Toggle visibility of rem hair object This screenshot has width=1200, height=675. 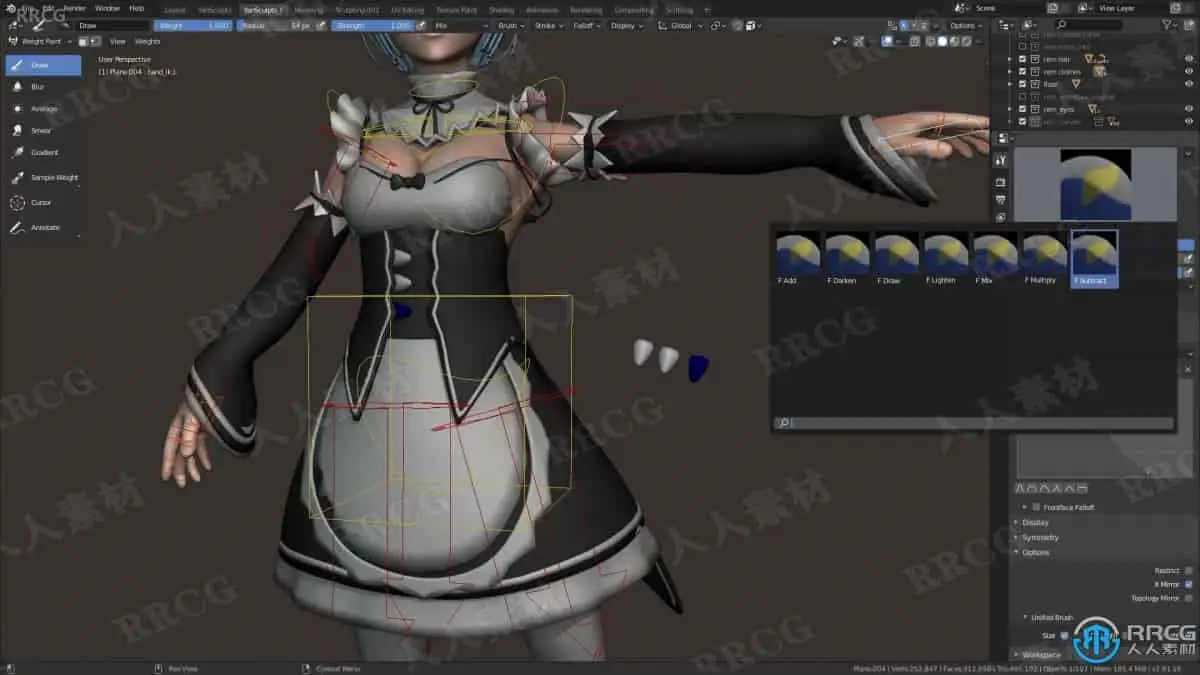point(1189,59)
